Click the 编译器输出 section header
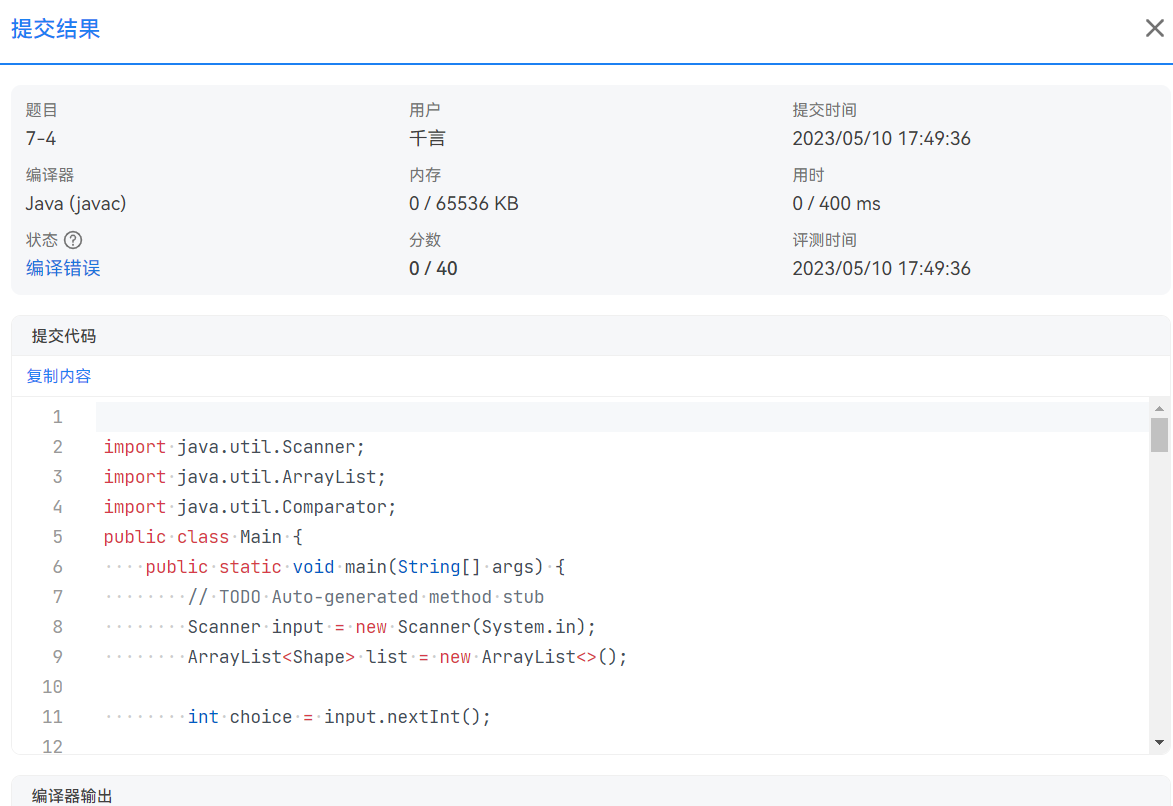 coord(72,796)
